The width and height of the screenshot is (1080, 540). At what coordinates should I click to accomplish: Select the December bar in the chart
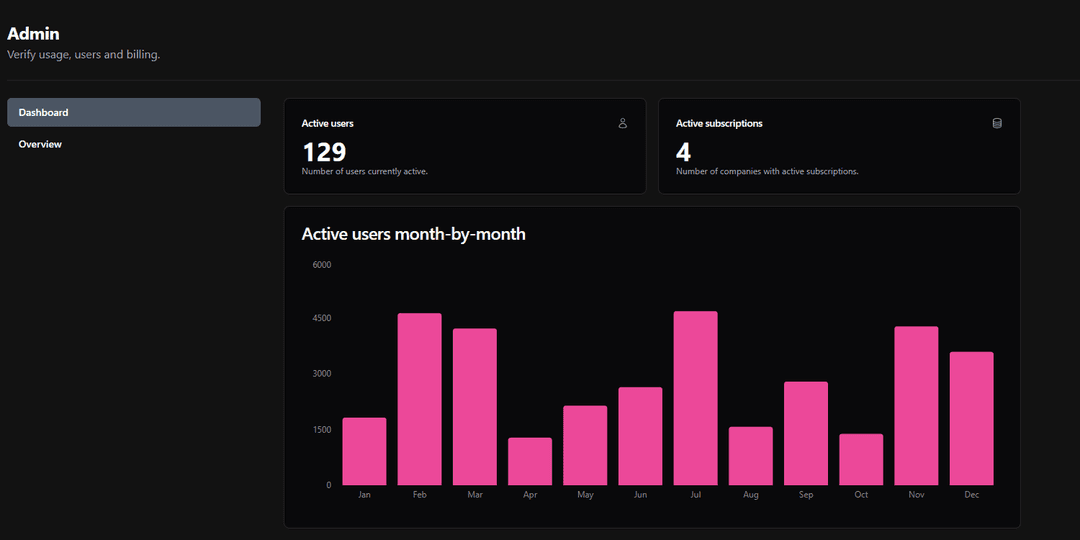[x=971, y=418]
